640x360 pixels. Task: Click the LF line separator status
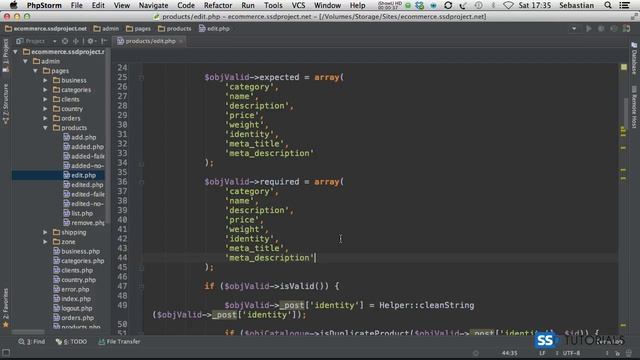(542, 353)
